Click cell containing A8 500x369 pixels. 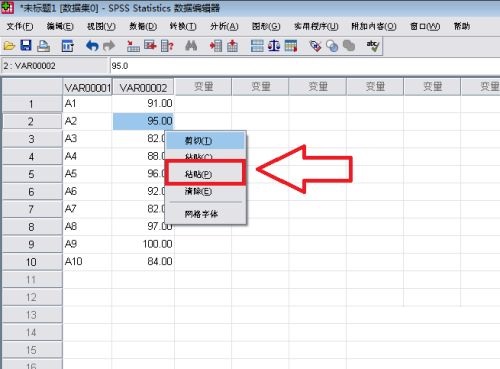87,227
